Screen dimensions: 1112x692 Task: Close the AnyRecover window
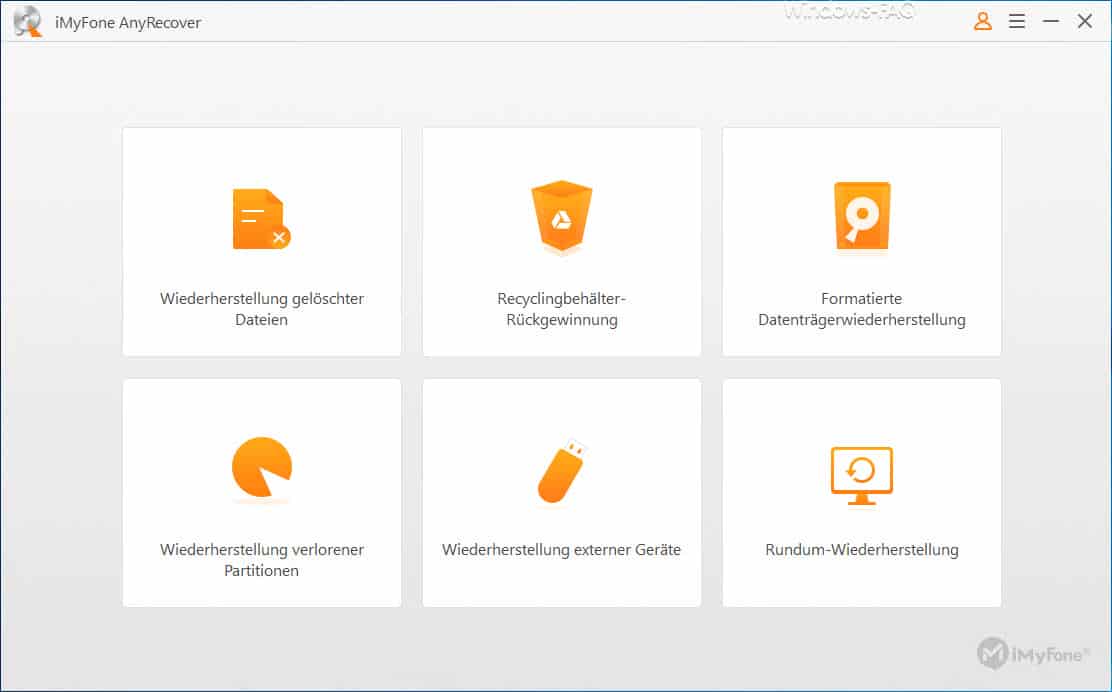click(1084, 21)
